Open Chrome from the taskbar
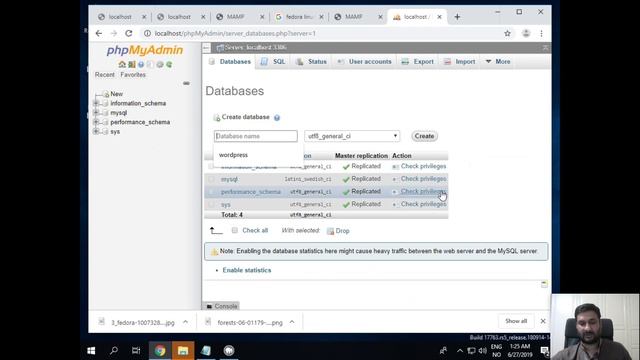The image size is (640, 360). (x=160, y=351)
